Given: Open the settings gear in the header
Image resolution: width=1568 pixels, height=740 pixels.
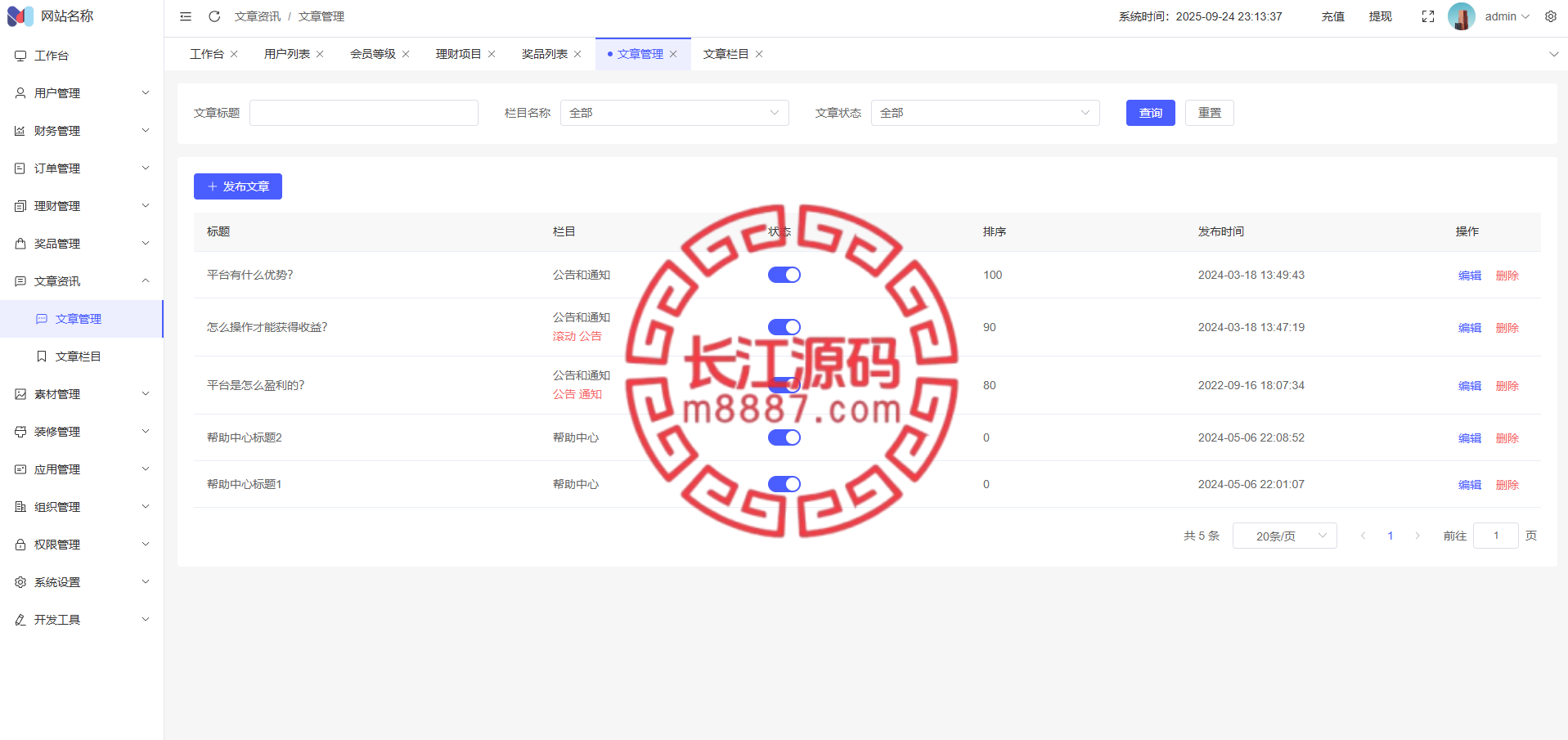Looking at the screenshot, I should coord(1551,16).
